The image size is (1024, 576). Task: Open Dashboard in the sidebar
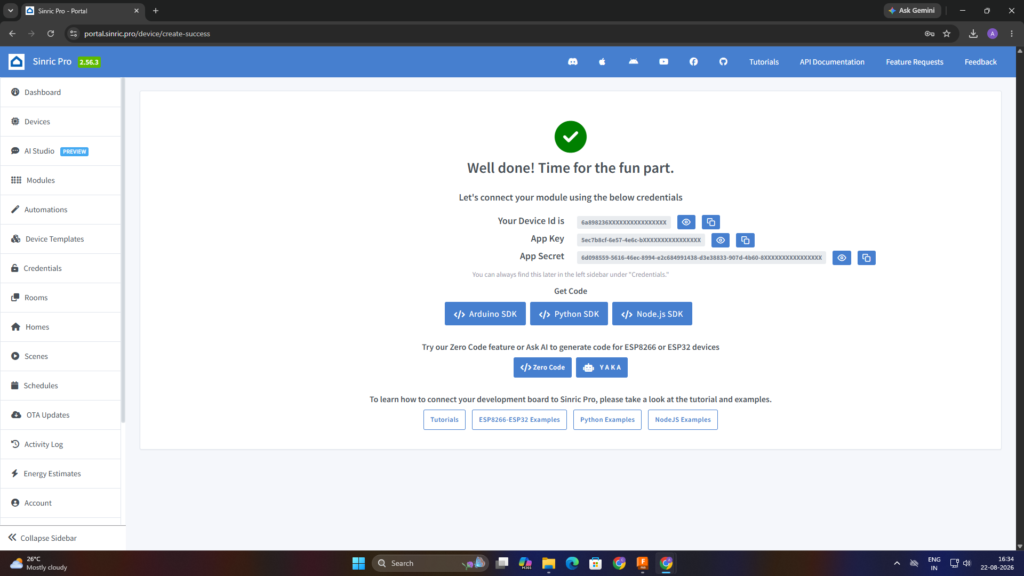coord(61,92)
